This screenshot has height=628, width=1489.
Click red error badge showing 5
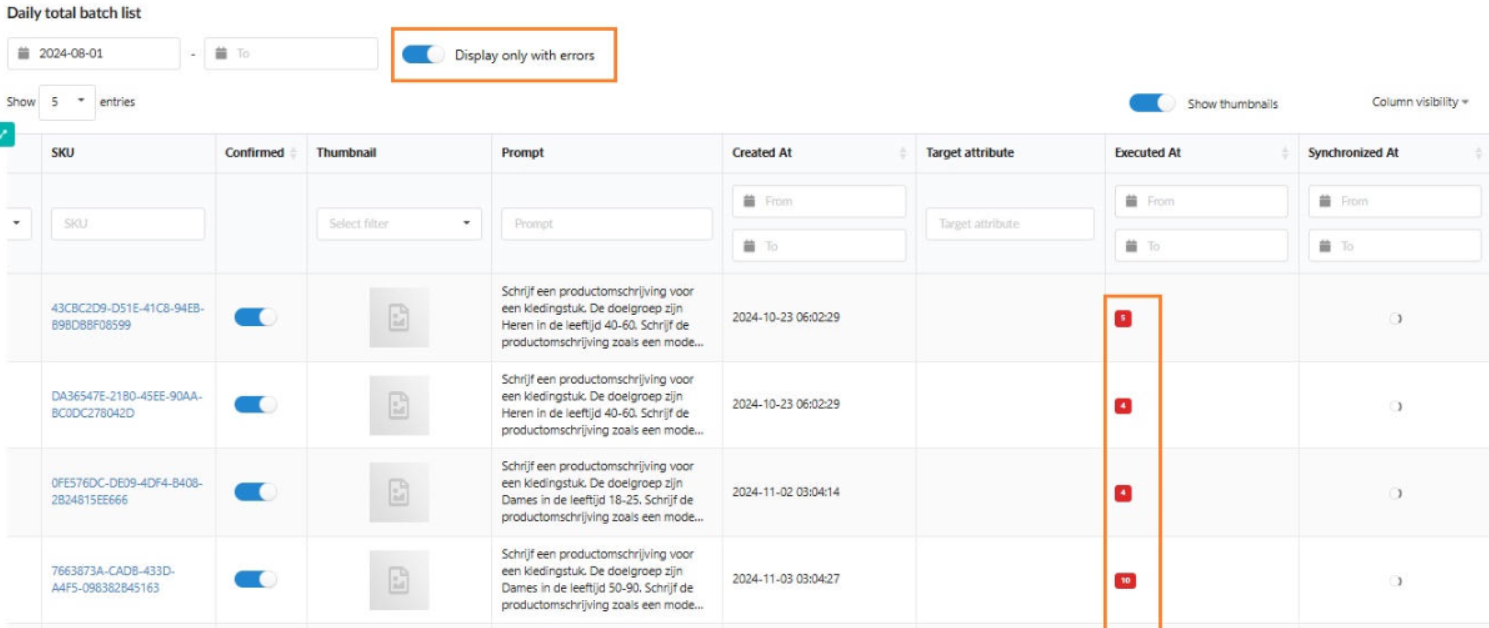click(1123, 318)
